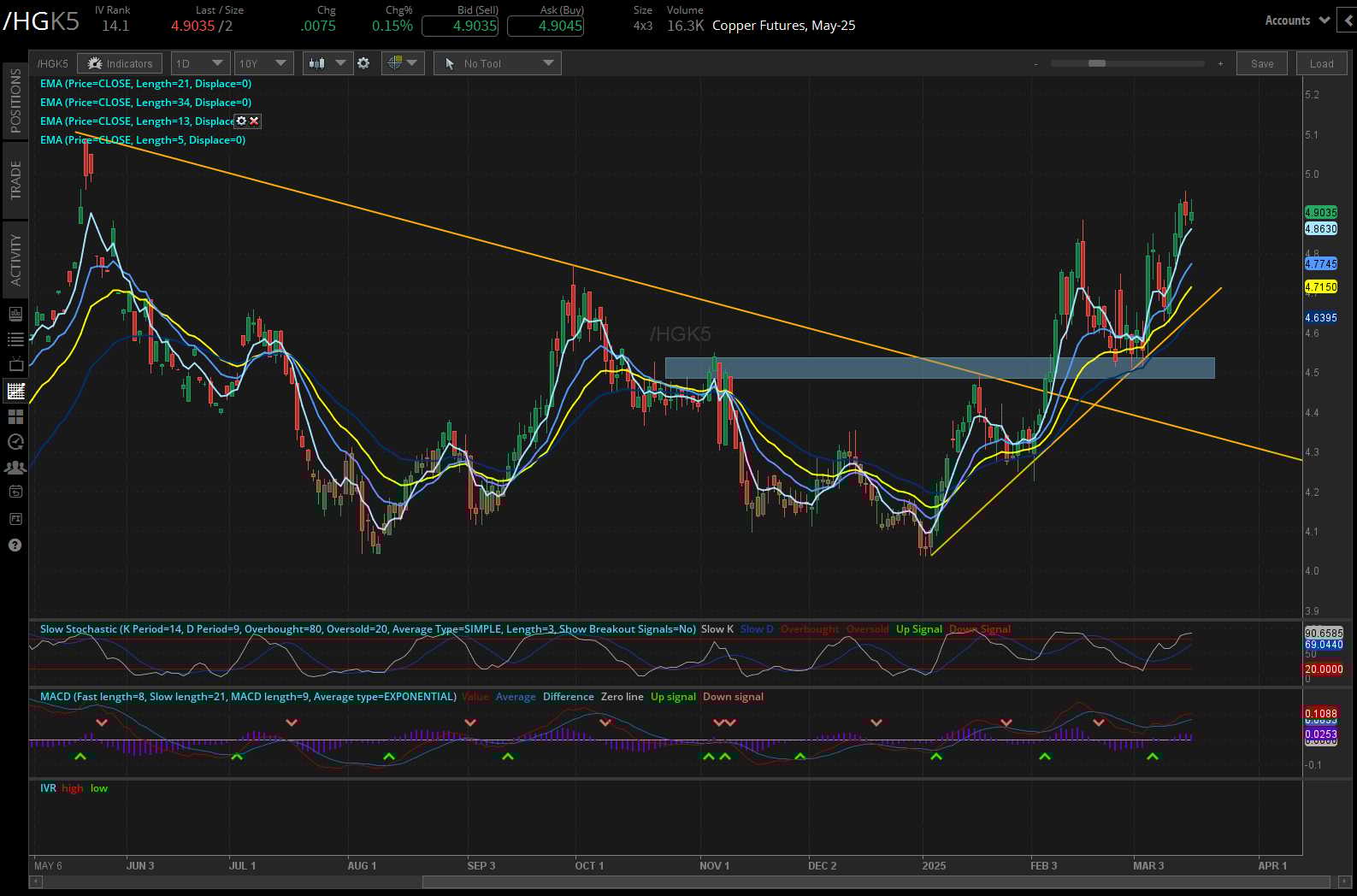1357x896 pixels.
Task: Open the TRADE side tab
Action: 15,180
